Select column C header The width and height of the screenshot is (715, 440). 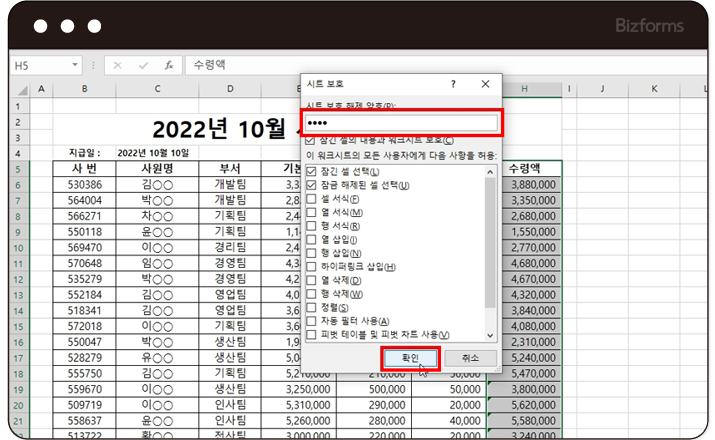[157, 89]
